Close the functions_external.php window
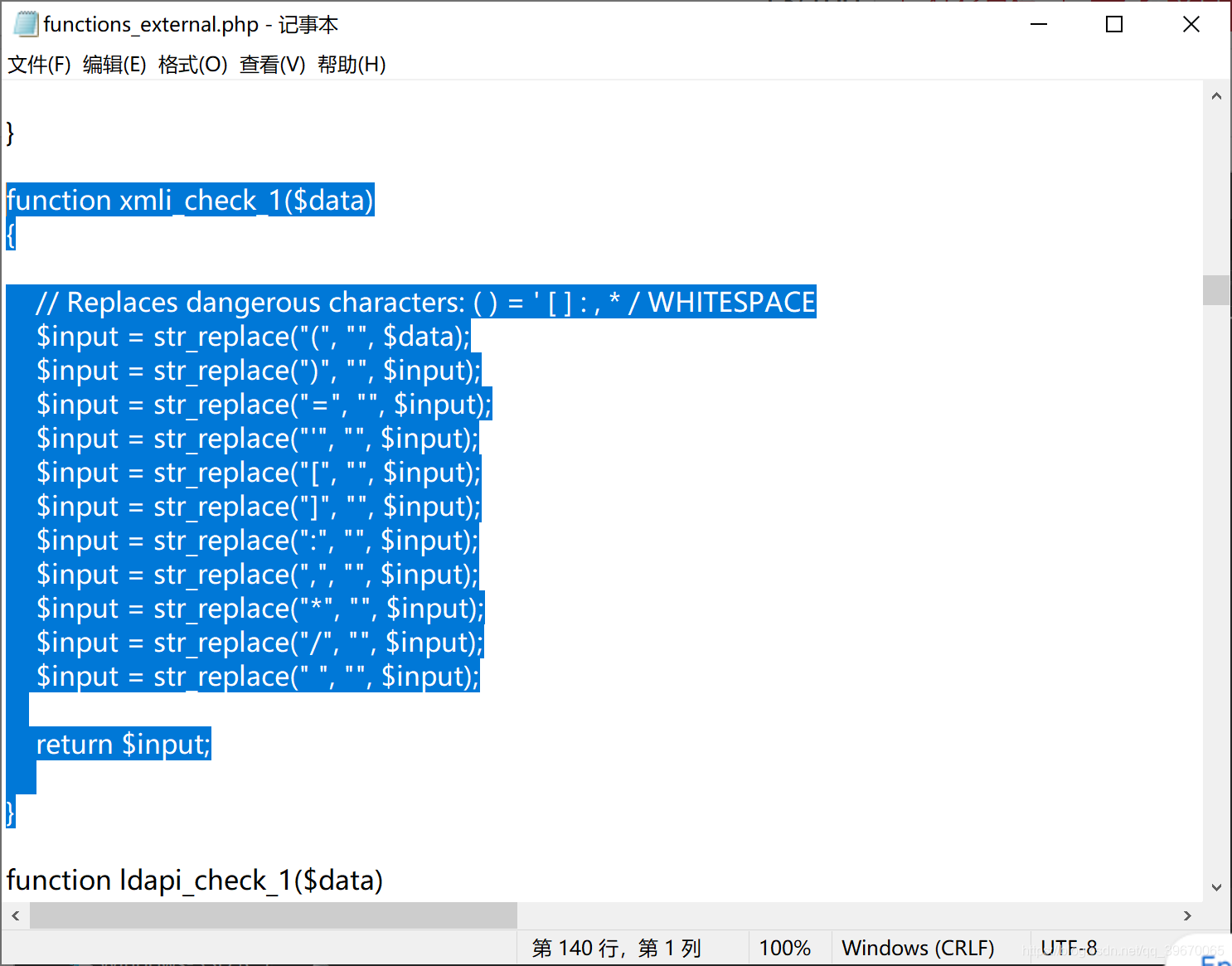1232x966 pixels. (x=1191, y=24)
